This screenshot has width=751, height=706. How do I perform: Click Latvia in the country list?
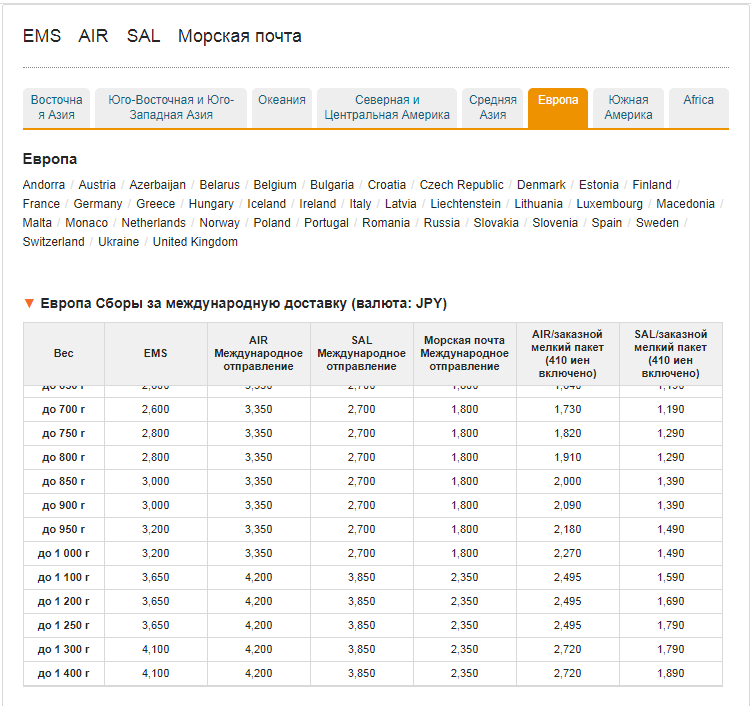(401, 204)
